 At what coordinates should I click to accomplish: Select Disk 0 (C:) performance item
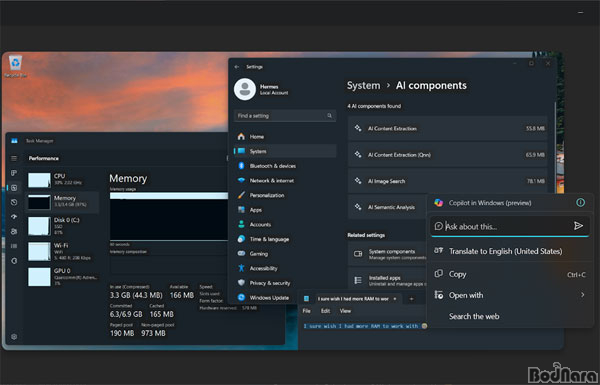click(63, 225)
